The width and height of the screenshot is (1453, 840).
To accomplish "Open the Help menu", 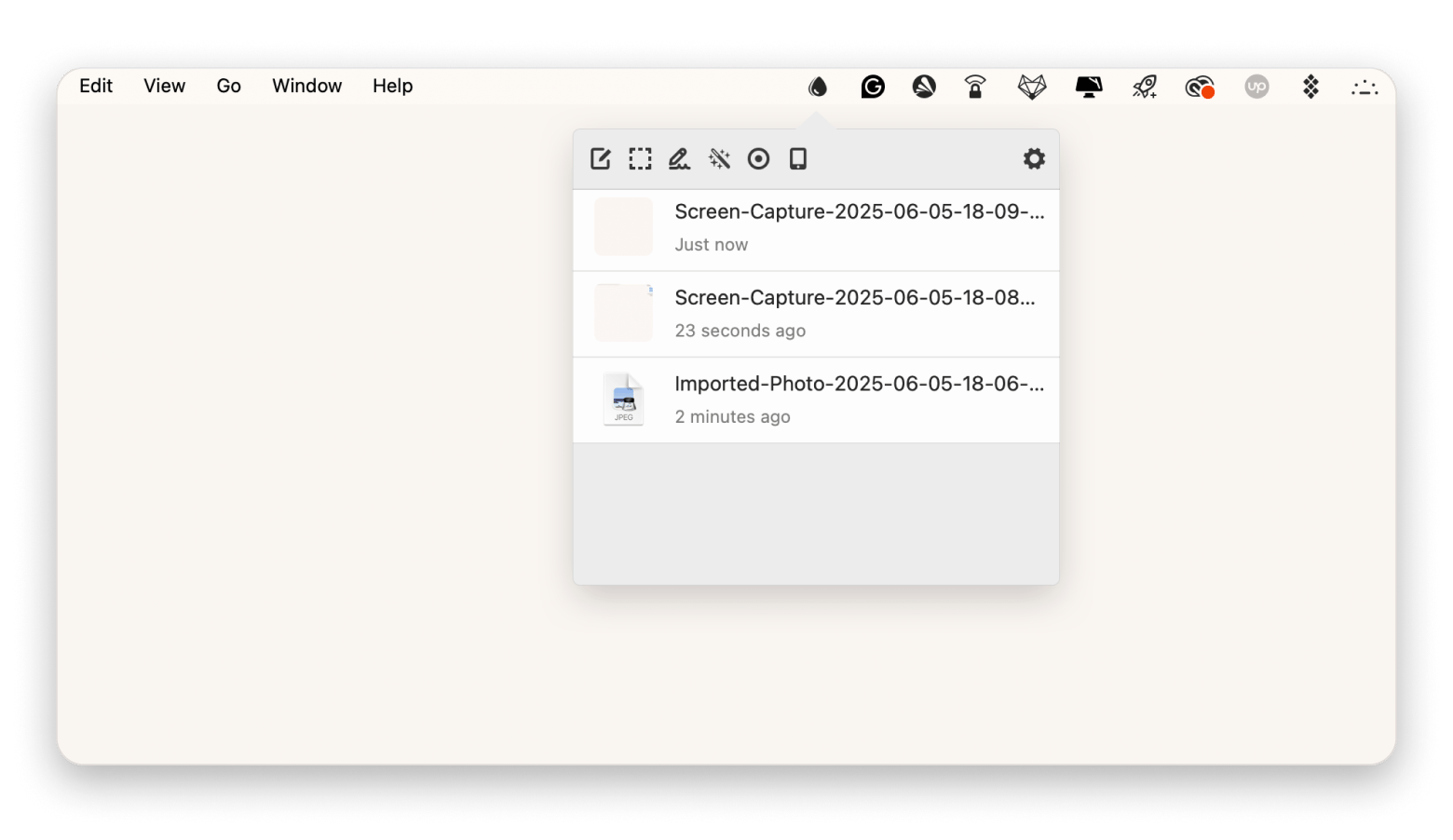I will [392, 86].
